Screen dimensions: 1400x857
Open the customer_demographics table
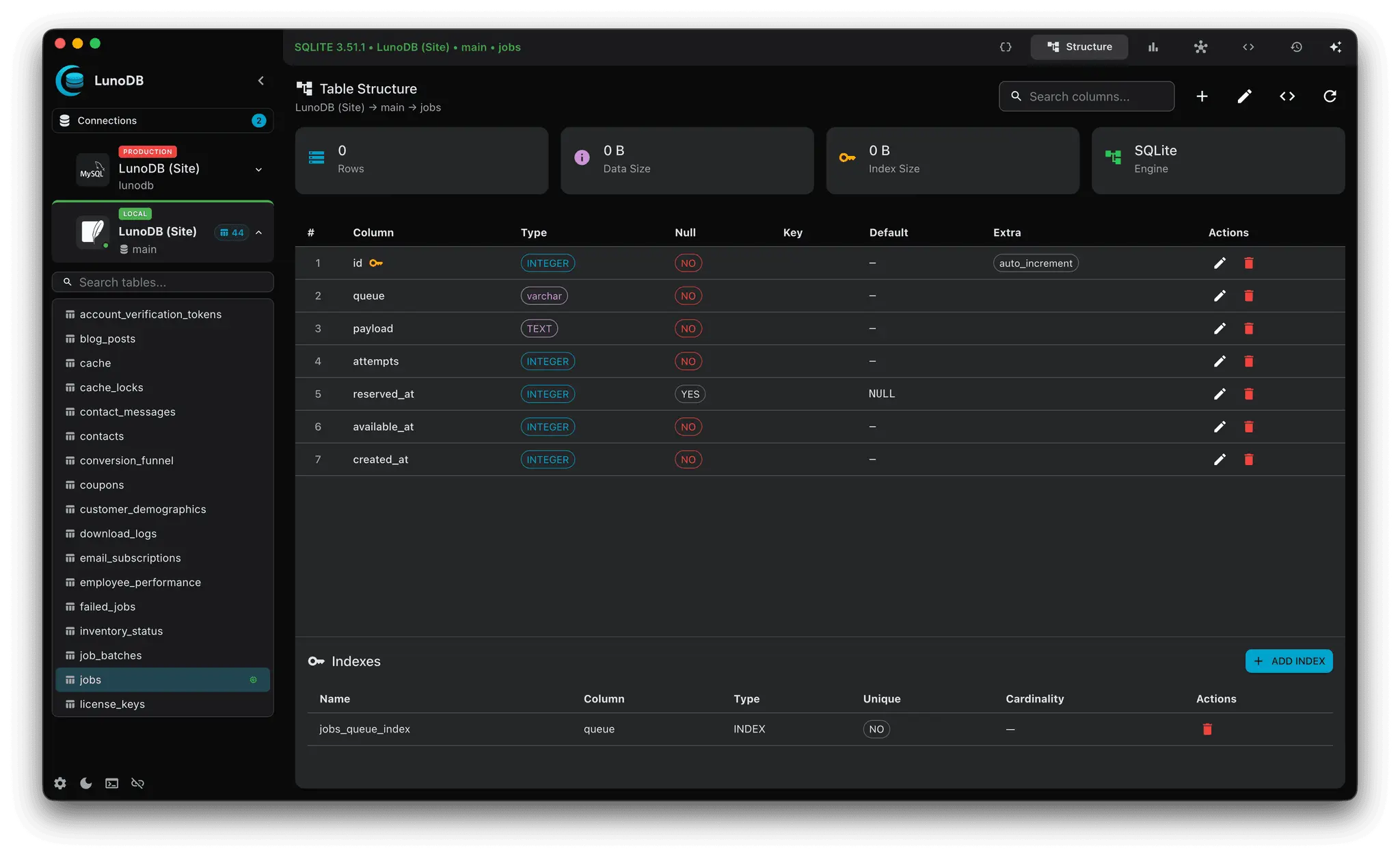click(163, 510)
